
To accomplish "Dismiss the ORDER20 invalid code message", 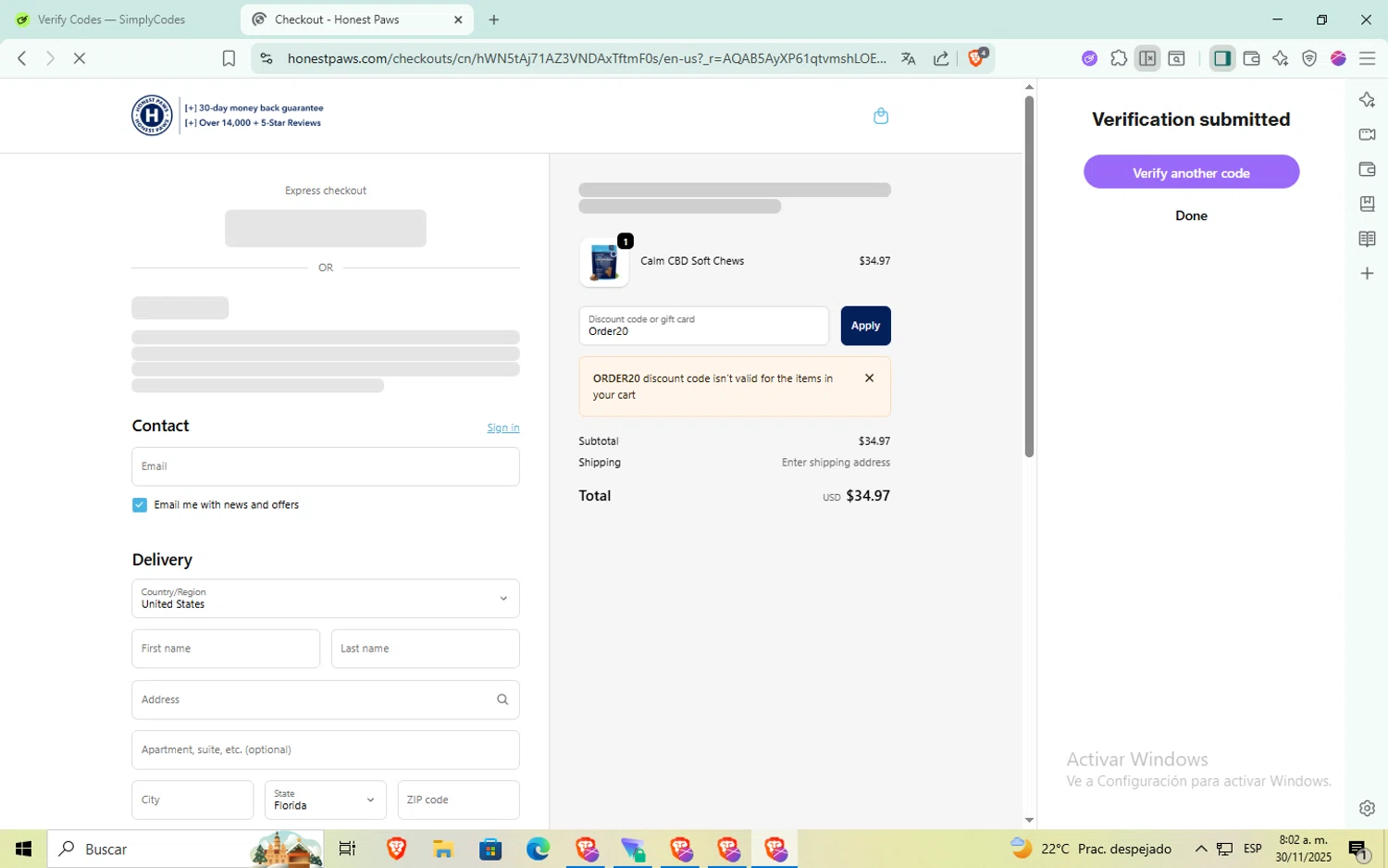I will point(869,378).
